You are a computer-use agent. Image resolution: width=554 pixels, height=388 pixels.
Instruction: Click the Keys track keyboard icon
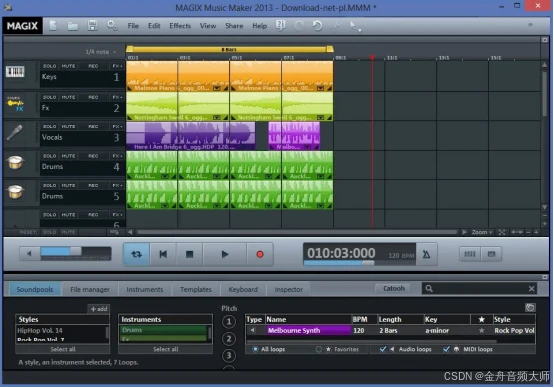(x=15, y=72)
